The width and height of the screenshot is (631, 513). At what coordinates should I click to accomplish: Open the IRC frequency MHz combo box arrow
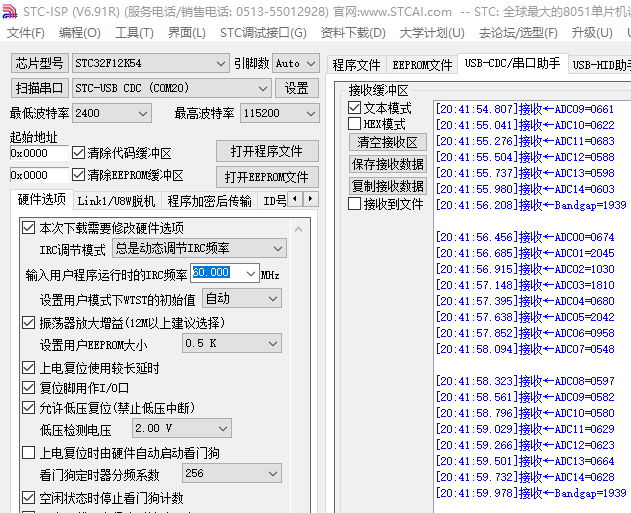coord(251,274)
